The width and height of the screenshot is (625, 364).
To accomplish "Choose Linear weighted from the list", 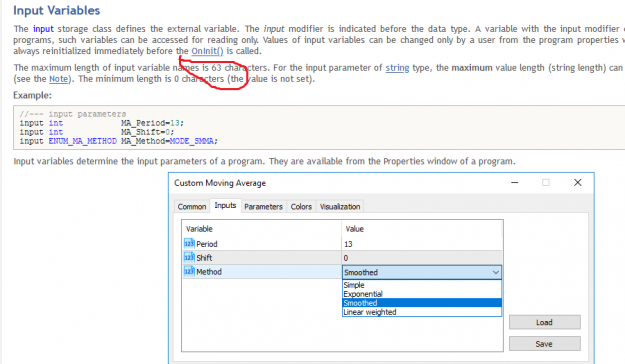I will (x=422, y=312).
